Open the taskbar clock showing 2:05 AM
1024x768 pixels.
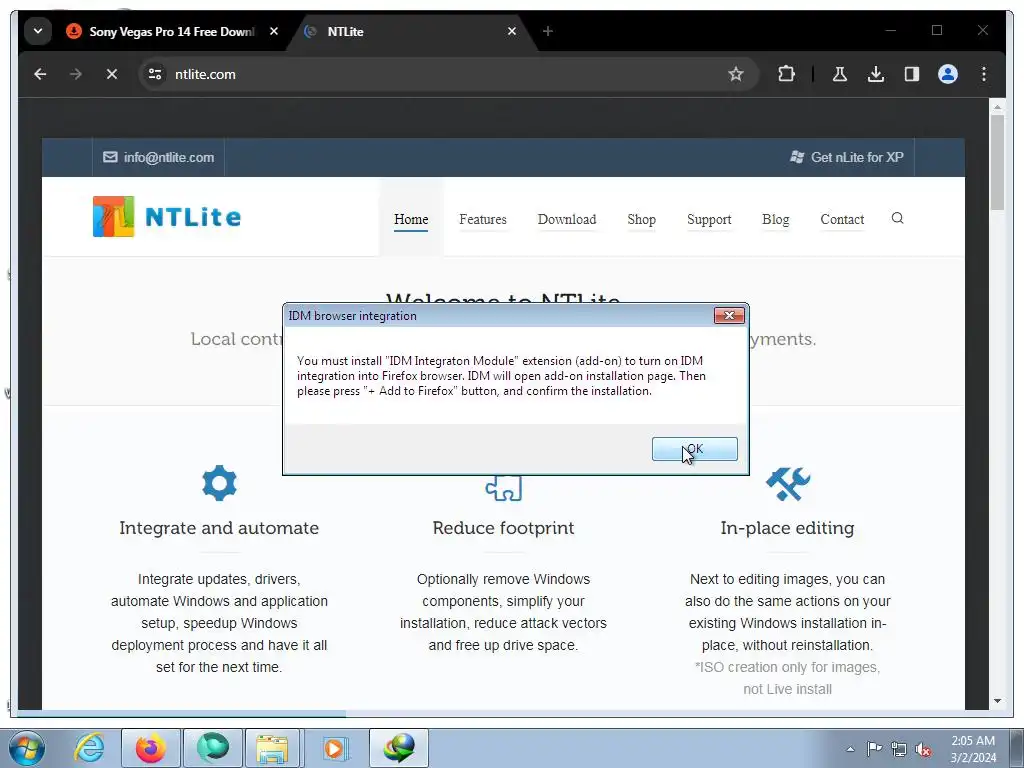(973, 749)
